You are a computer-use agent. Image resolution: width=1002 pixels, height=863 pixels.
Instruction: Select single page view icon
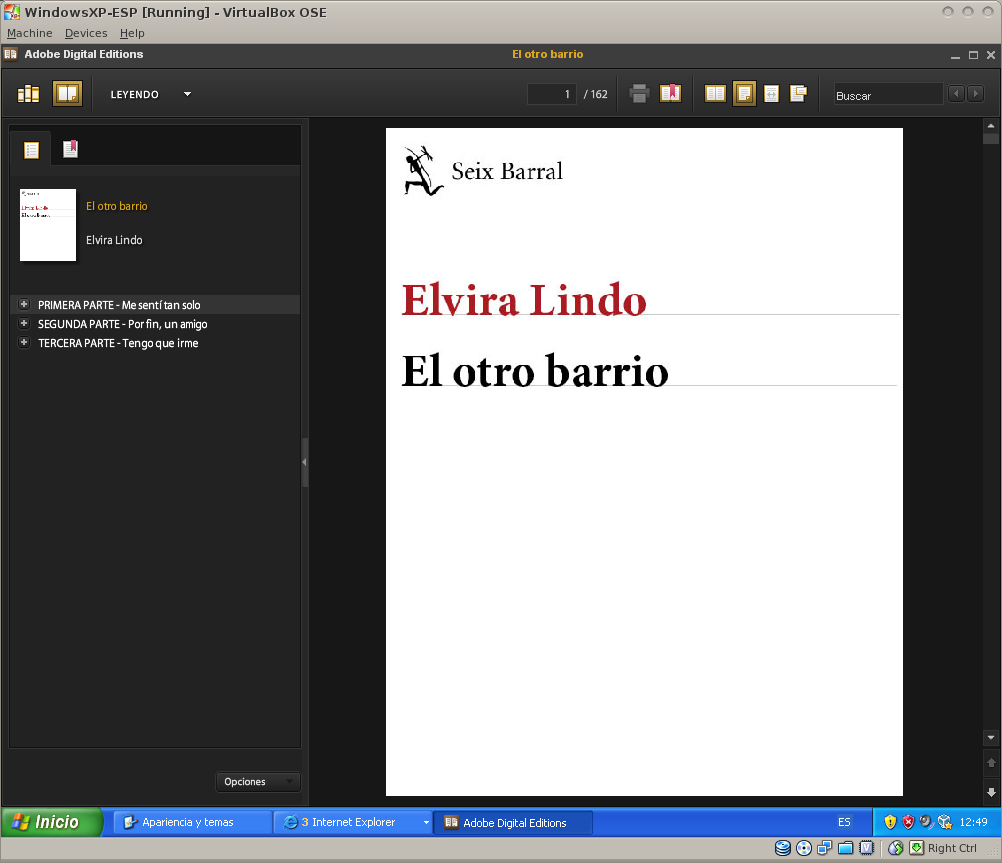(744, 94)
